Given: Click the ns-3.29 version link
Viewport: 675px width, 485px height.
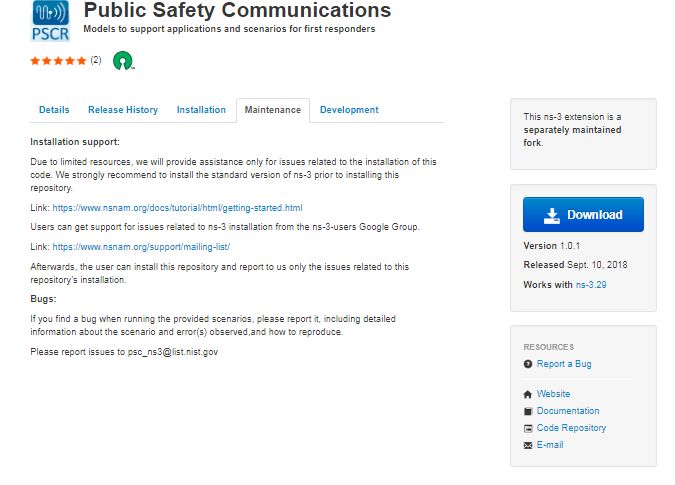Looking at the screenshot, I should [591, 284].
